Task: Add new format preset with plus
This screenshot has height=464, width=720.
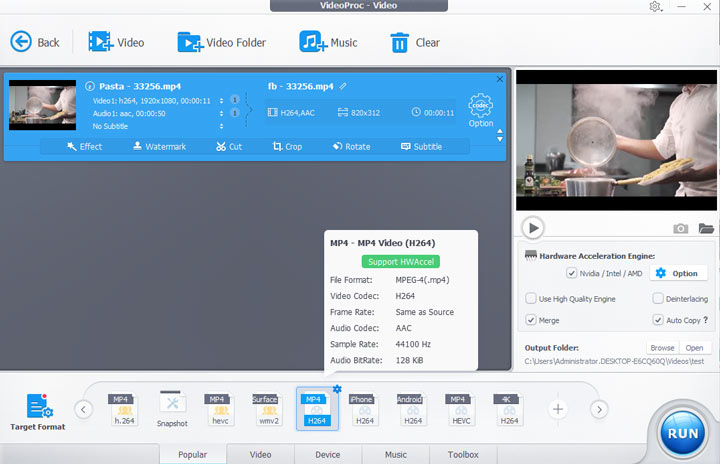Action: coord(558,409)
